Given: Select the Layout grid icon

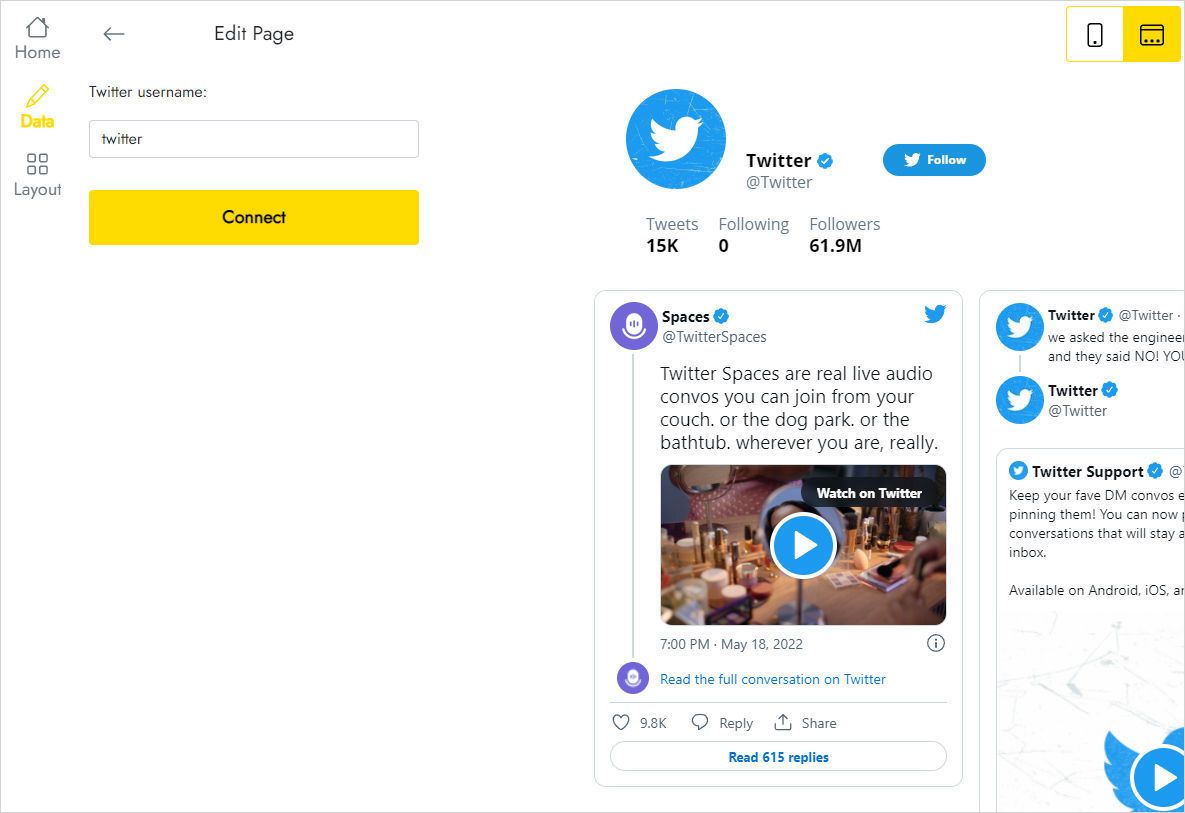Looking at the screenshot, I should [36, 163].
